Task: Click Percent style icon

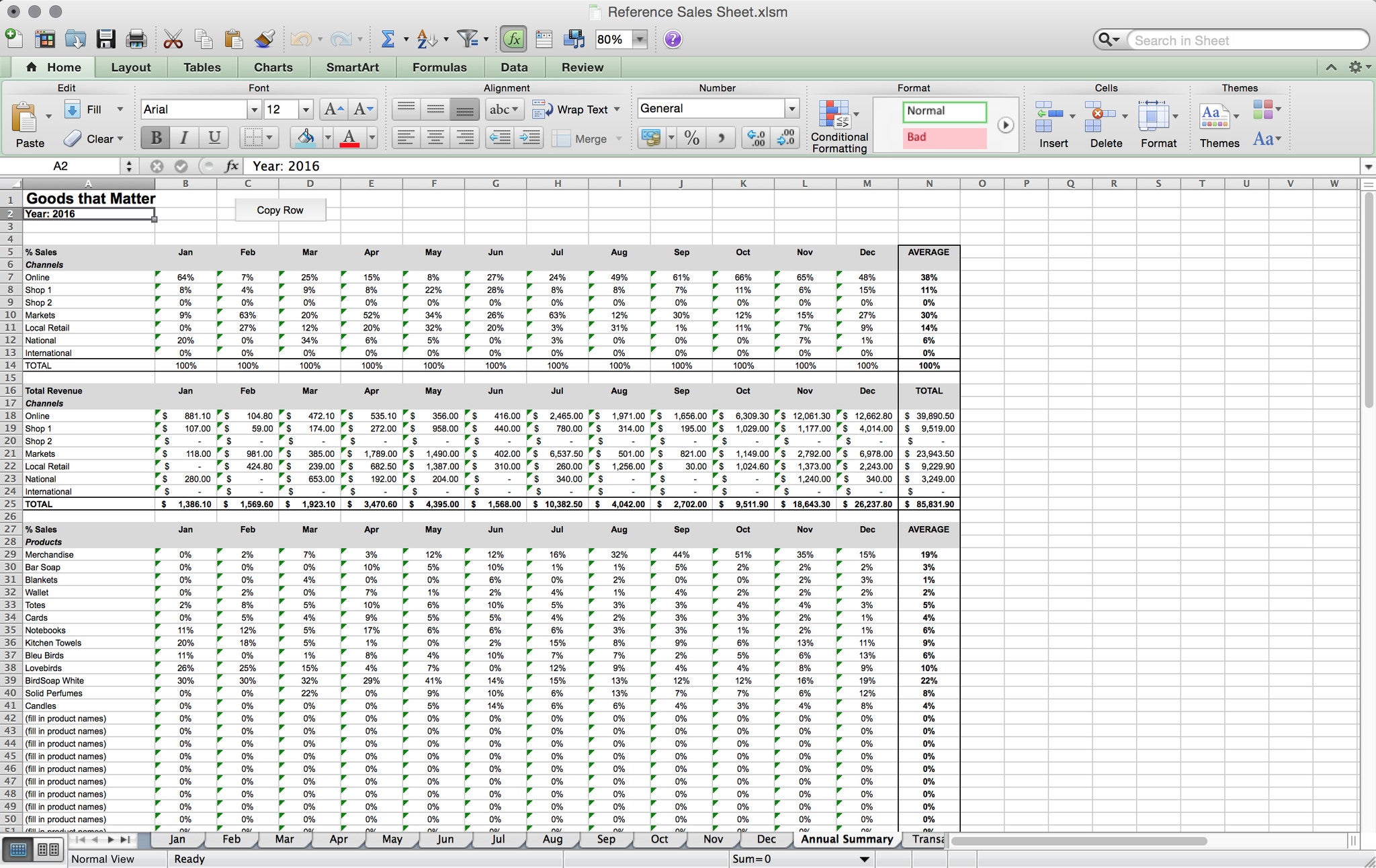Action: point(692,138)
